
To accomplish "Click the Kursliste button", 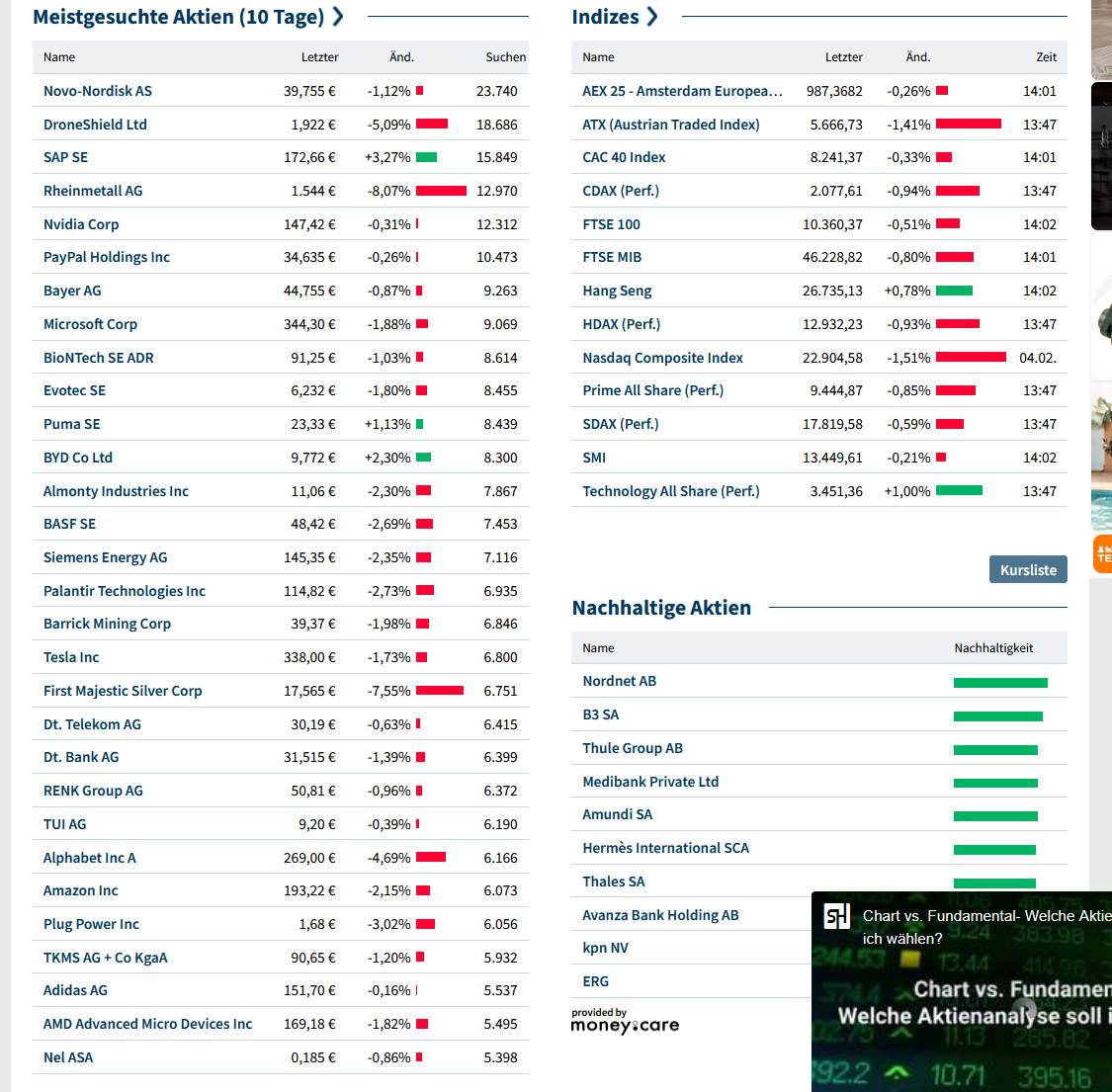I will 1028,569.
